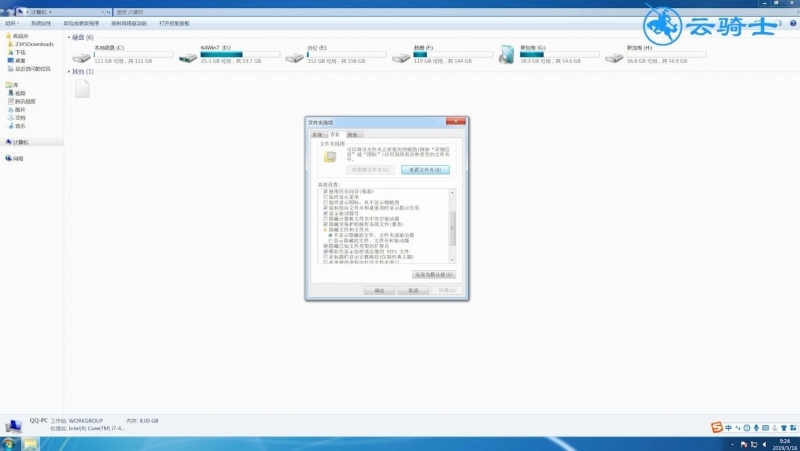Open the Windows Start orb
The height and width of the screenshot is (451, 800).
pyautogui.click(x=9, y=443)
